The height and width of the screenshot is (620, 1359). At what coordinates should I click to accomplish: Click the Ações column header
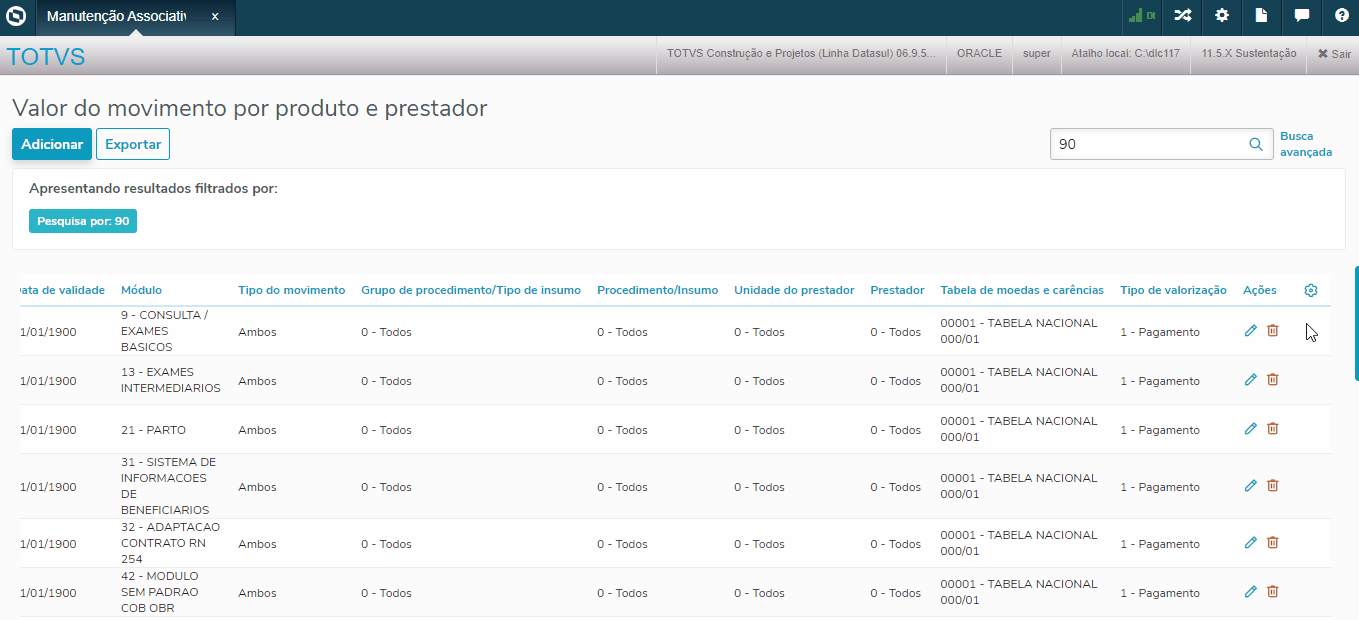1260,290
